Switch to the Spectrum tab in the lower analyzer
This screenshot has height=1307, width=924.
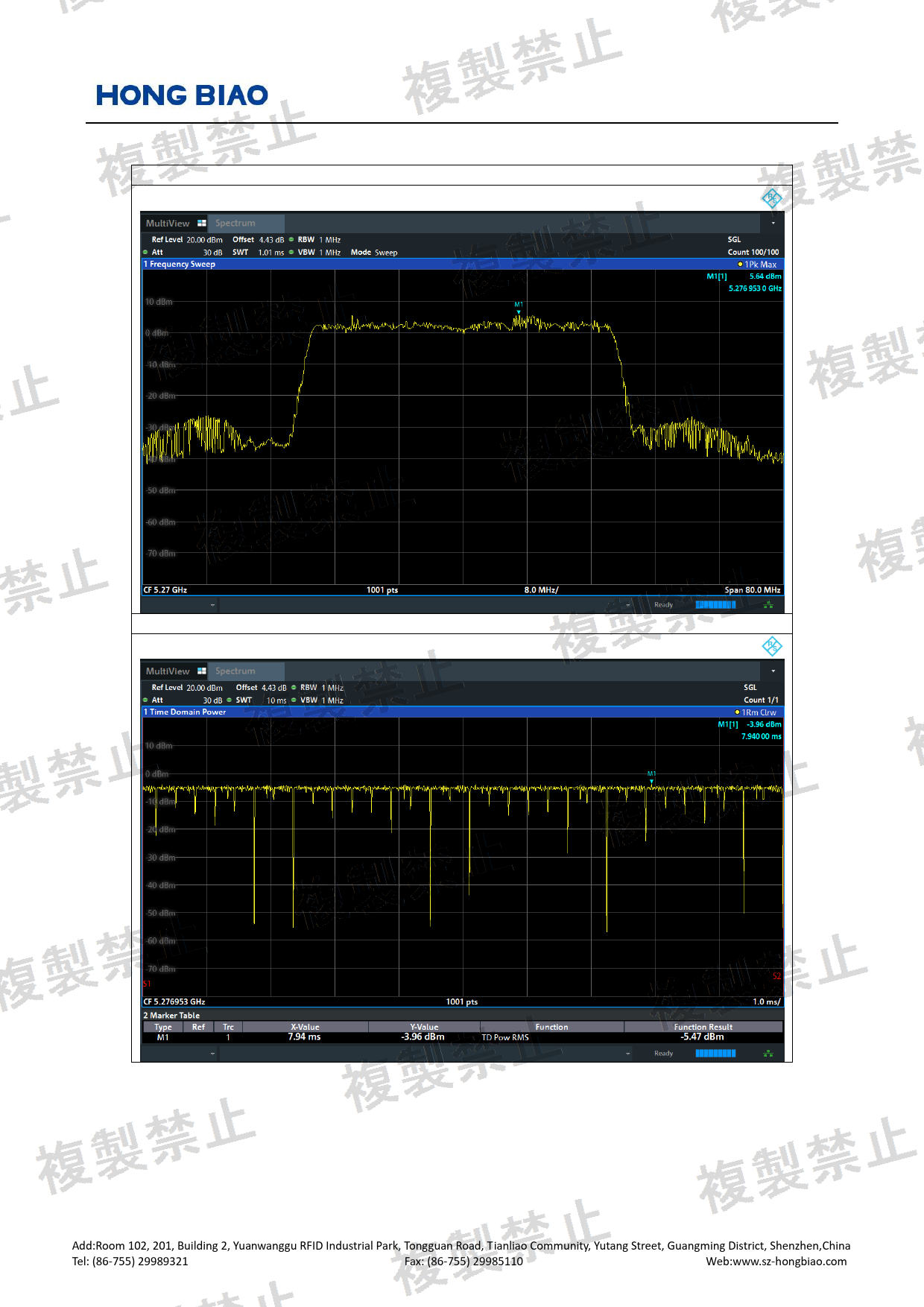[246, 671]
